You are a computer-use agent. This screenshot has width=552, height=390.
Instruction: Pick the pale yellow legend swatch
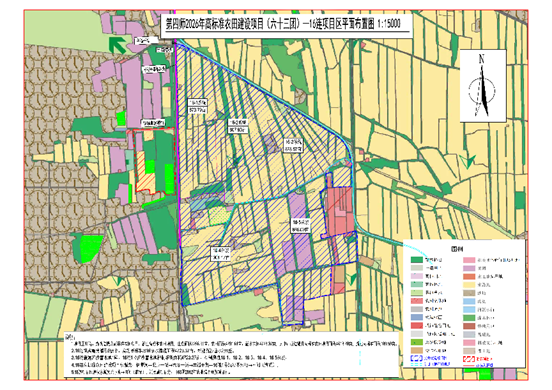[469, 285]
